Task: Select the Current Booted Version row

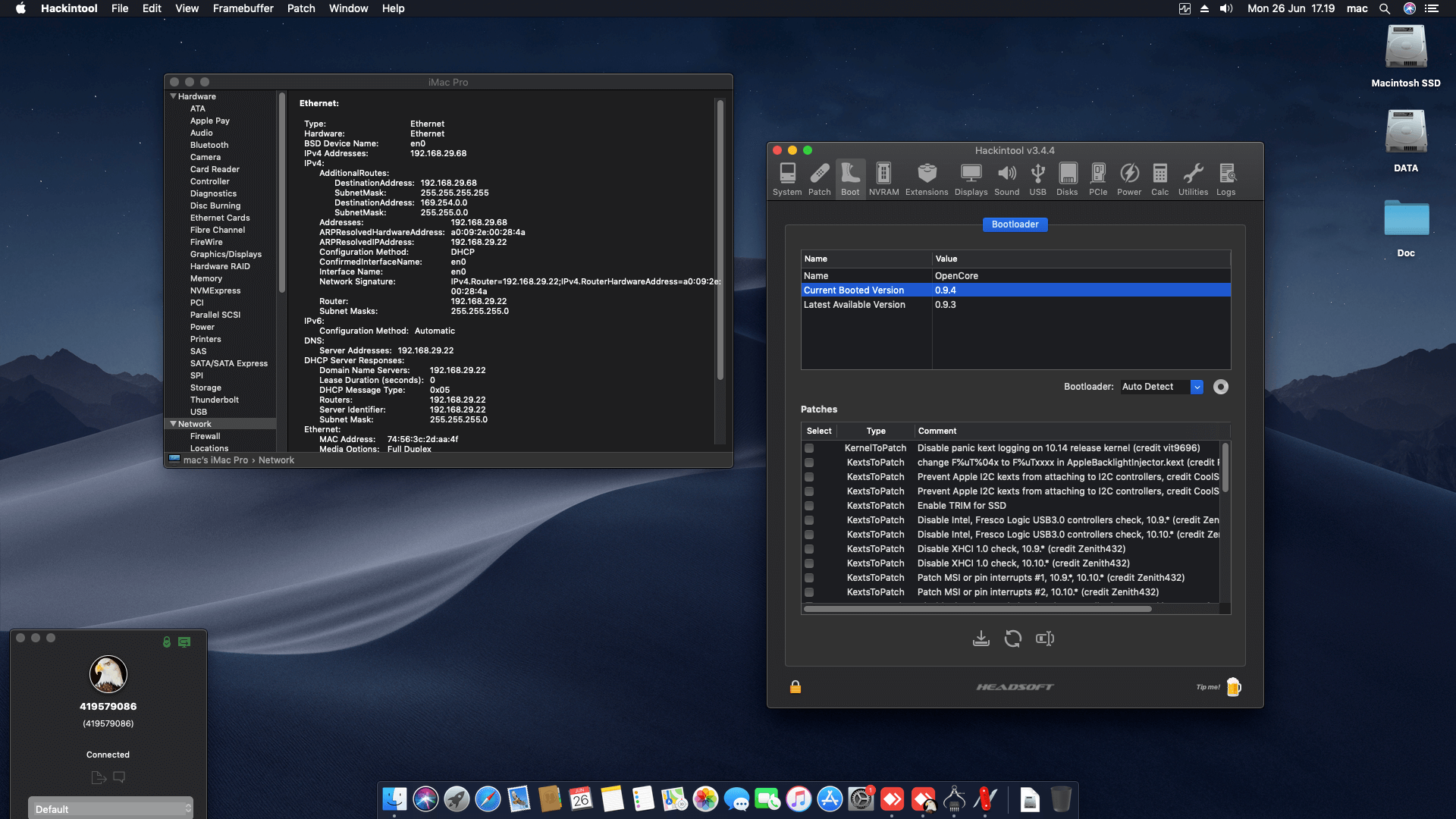Action: [x=1015, y=290]
